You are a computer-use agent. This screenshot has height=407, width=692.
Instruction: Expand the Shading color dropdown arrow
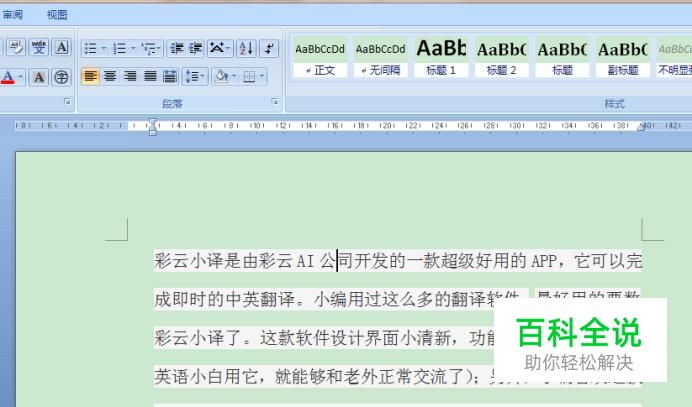234,76
